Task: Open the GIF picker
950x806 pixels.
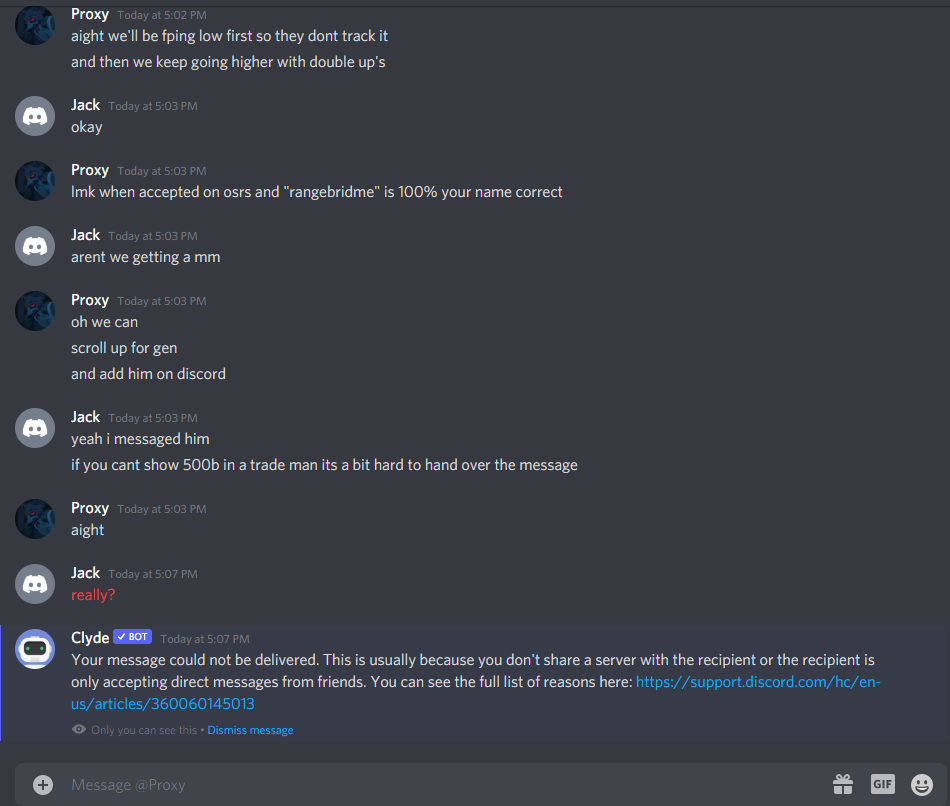Action: click(x=883, y=784)
